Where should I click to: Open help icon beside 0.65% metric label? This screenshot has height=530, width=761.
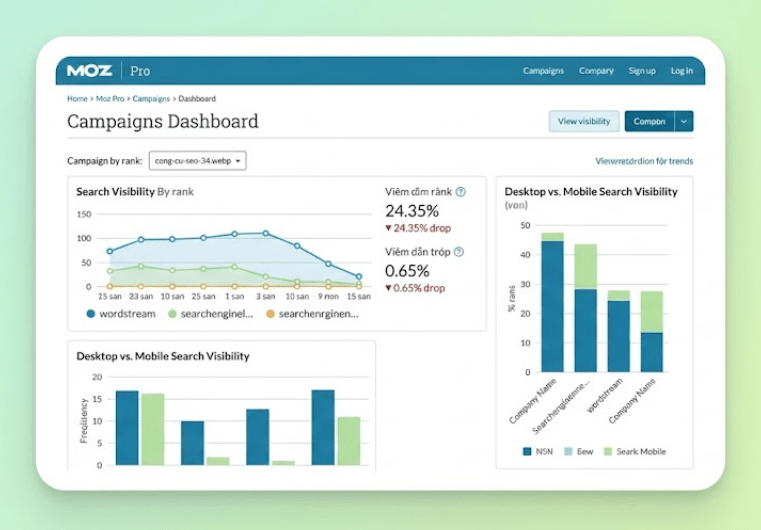(x=459, y=252)
